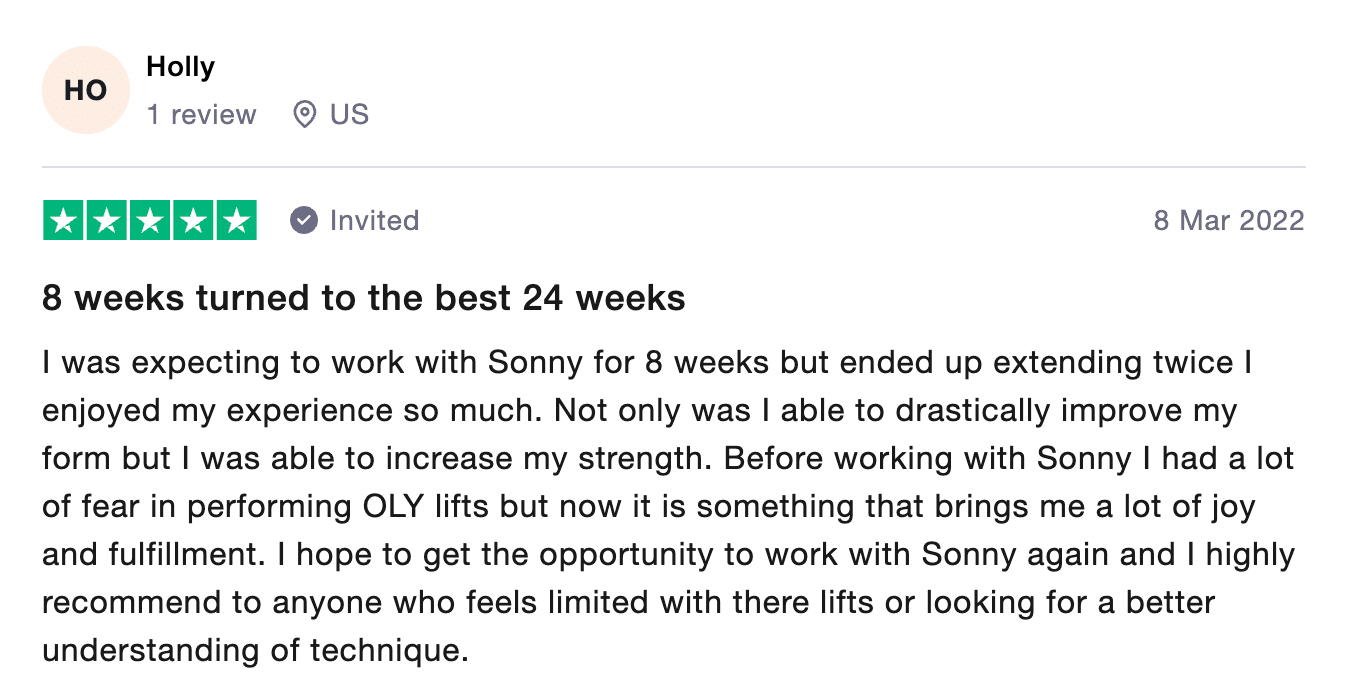This screenshot has height=700, width=1352.
Task: Click the fourth green rating star
Action: [x=193, y=220]
